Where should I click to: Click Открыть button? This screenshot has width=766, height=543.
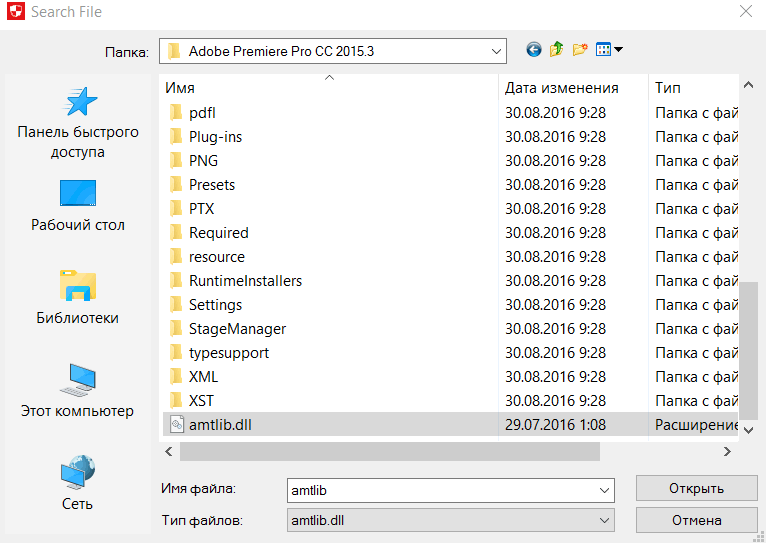[x=697, y=488]
